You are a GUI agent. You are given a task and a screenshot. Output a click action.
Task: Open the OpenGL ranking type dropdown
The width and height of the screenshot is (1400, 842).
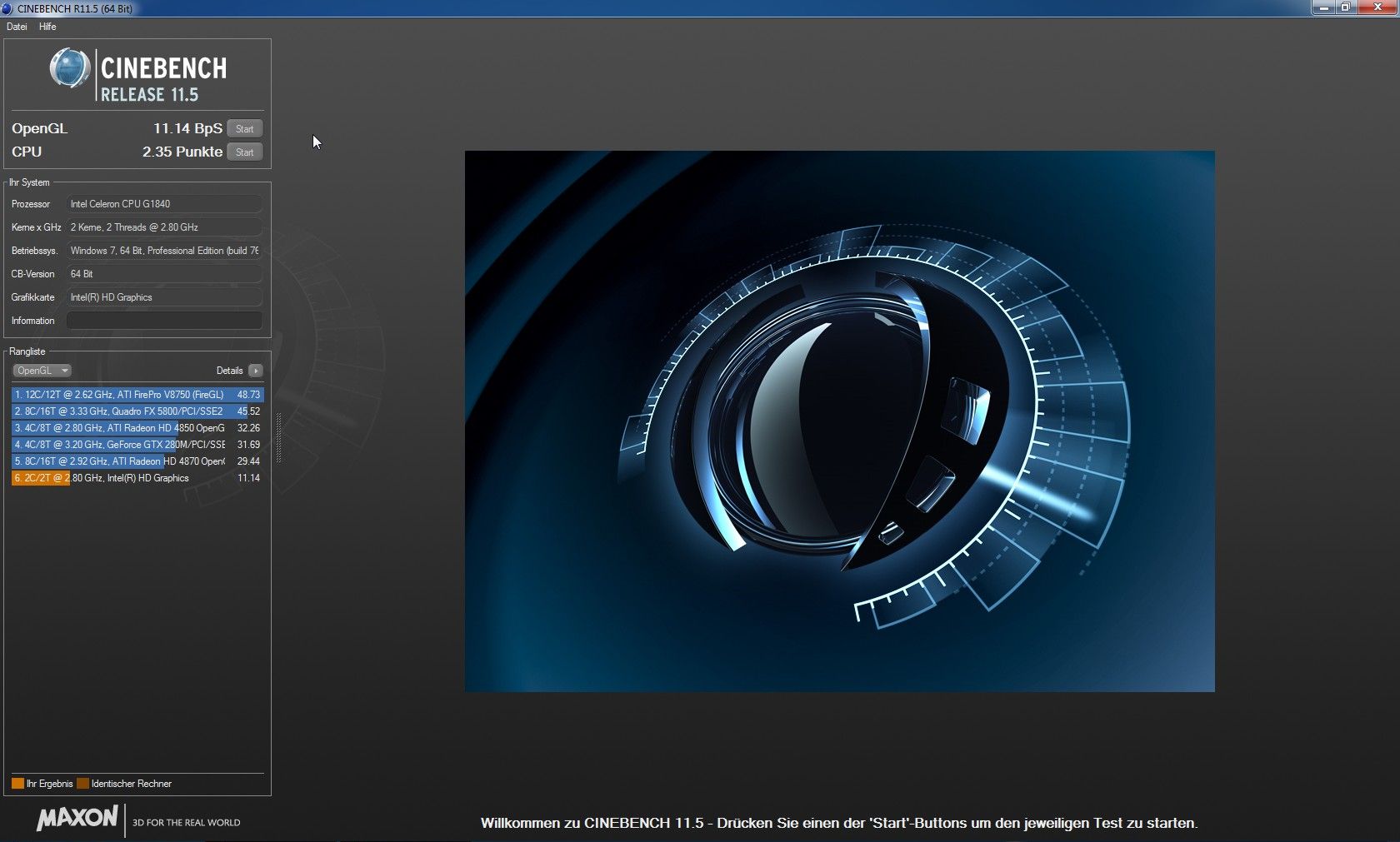pyautogui.click(x=42, y=371)
